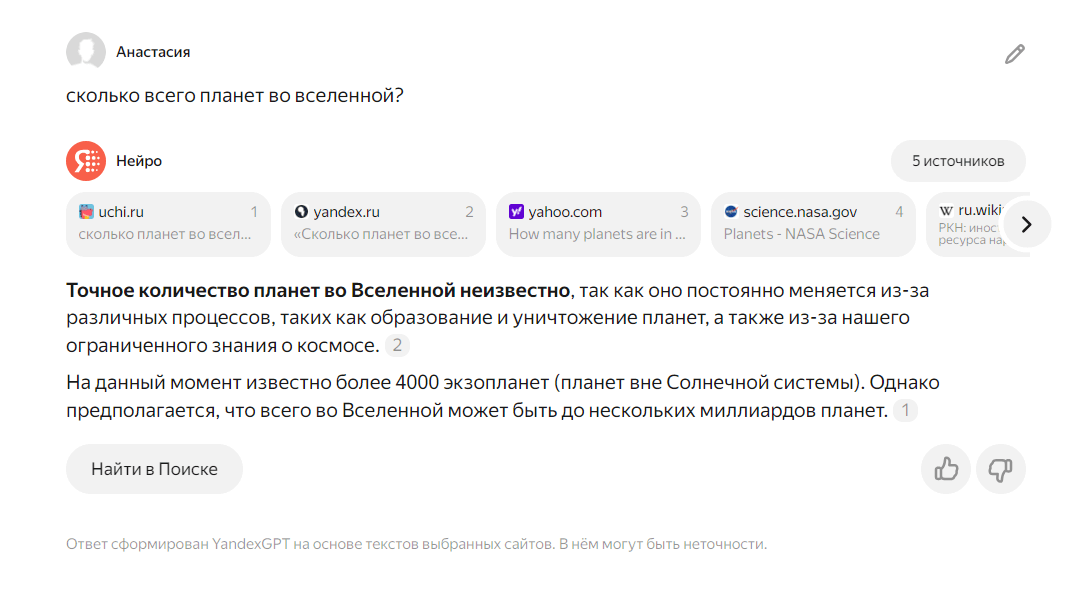Click the question "сколько всего планет во вселенной?"
1072x607 pixels.
[235, 97]
